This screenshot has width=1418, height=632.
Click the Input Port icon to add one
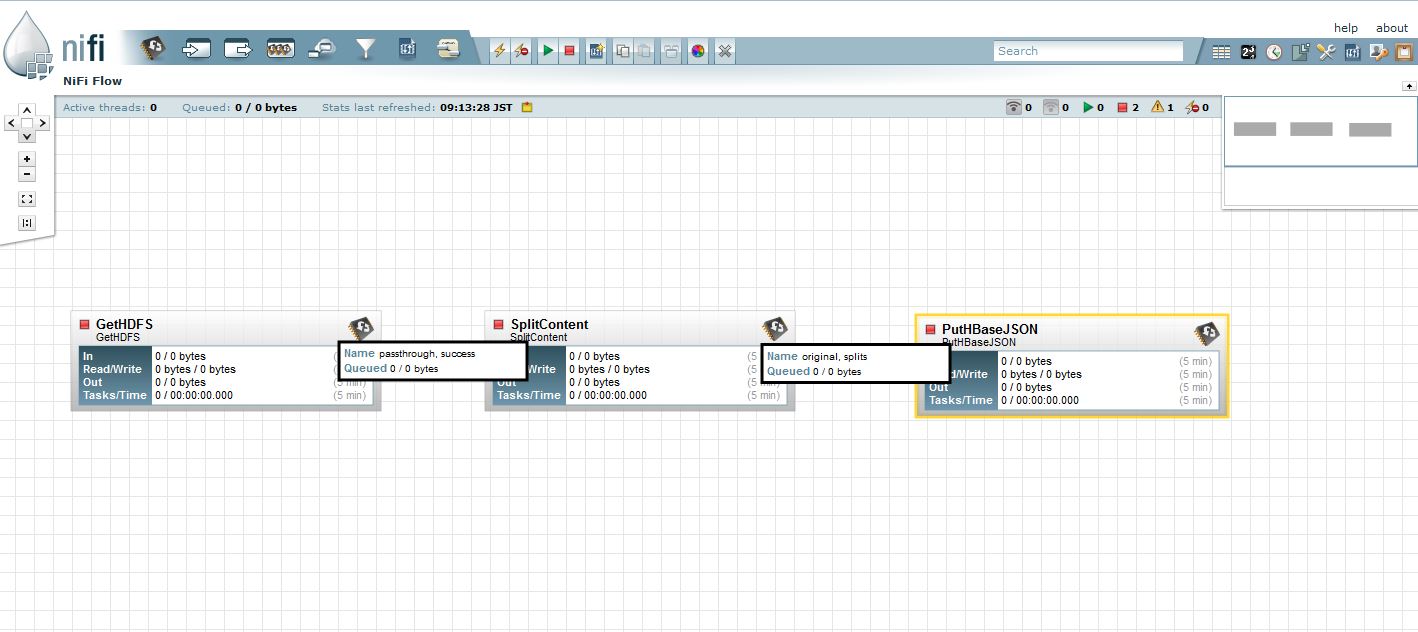(196, 48)
